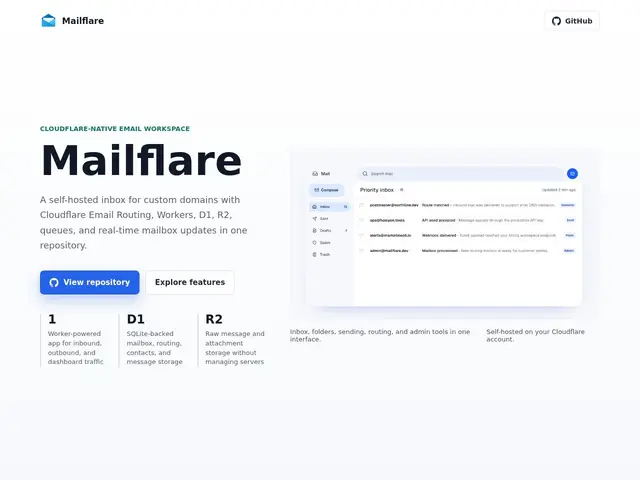Click the Mailflare envelope logo icon
Image resolution: width=640 pixels, height=480 pixels.
pos(49,20)
